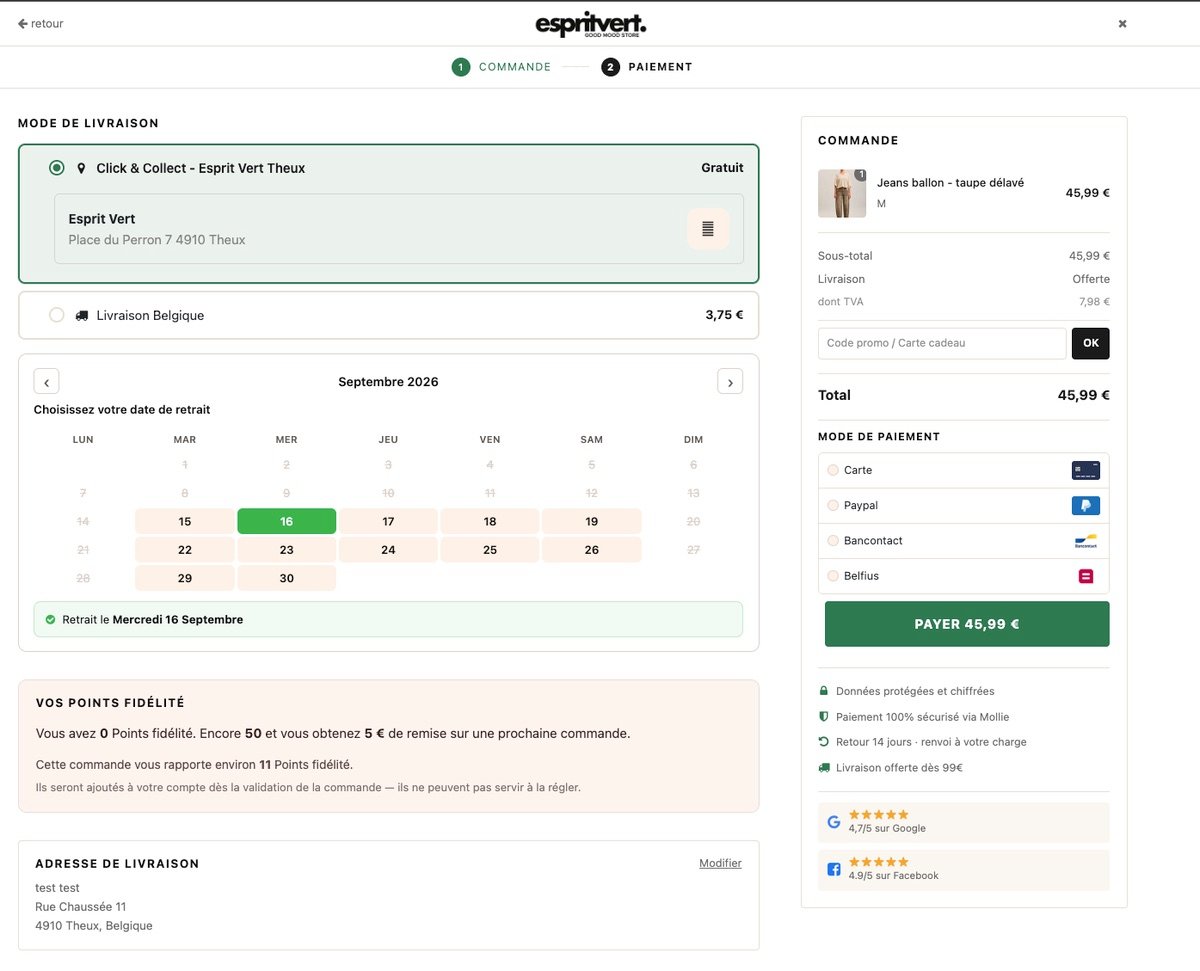1200x971 pixels.
Task: Pick date 26 in the calendar
Action: (x=592, y=550)
